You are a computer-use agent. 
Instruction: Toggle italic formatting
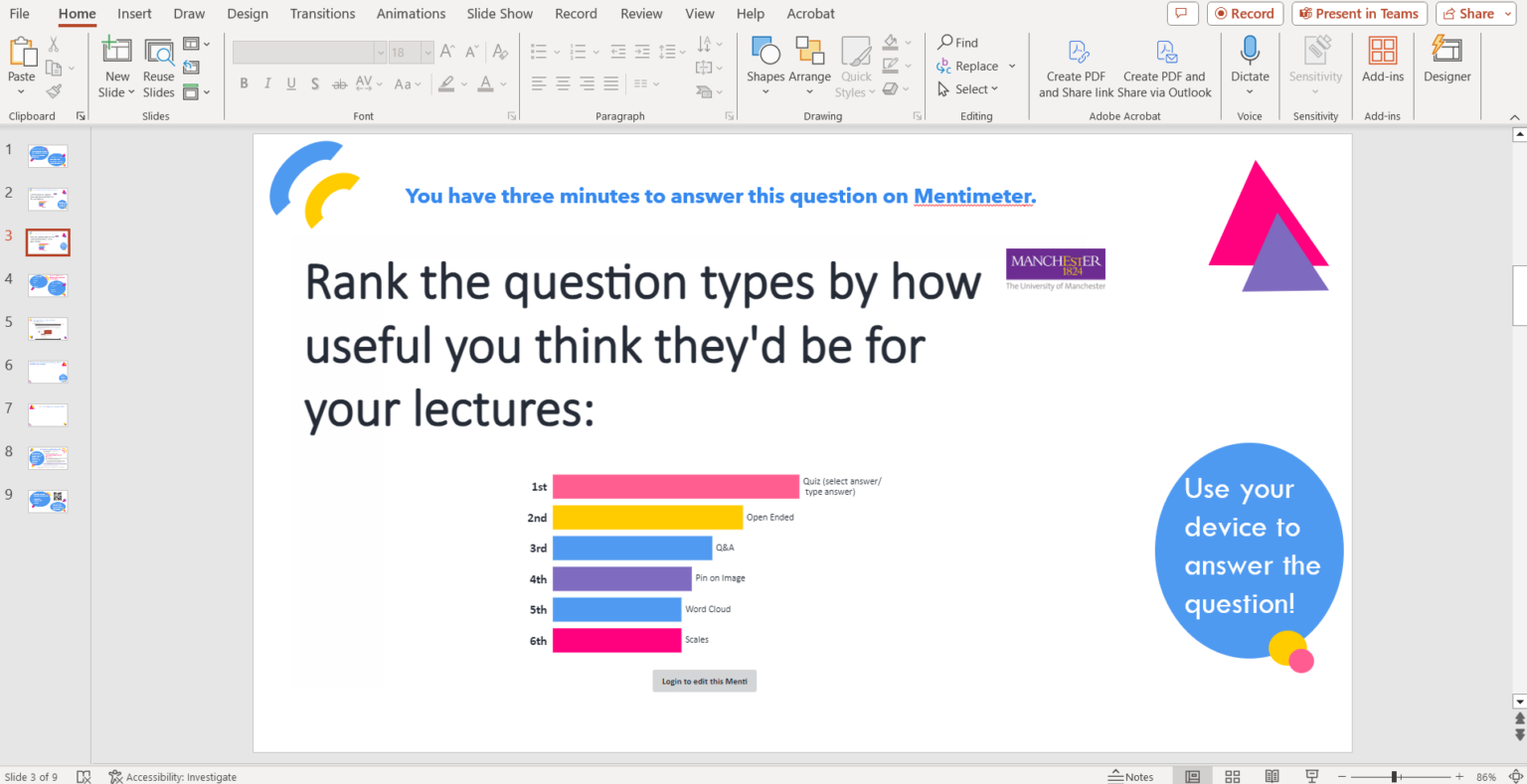[266, 83]
